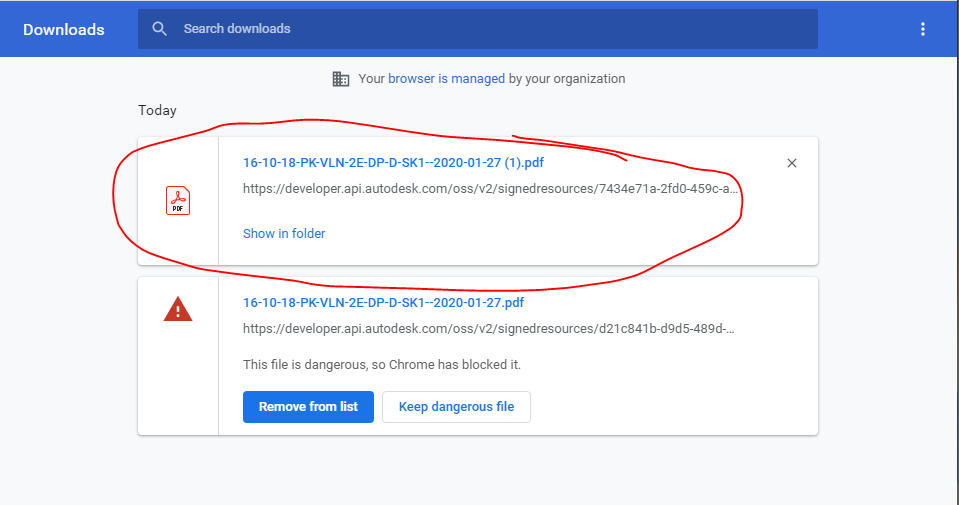Focus the Search downloads field
Viewport: 959px width, 505px height.
477,29
